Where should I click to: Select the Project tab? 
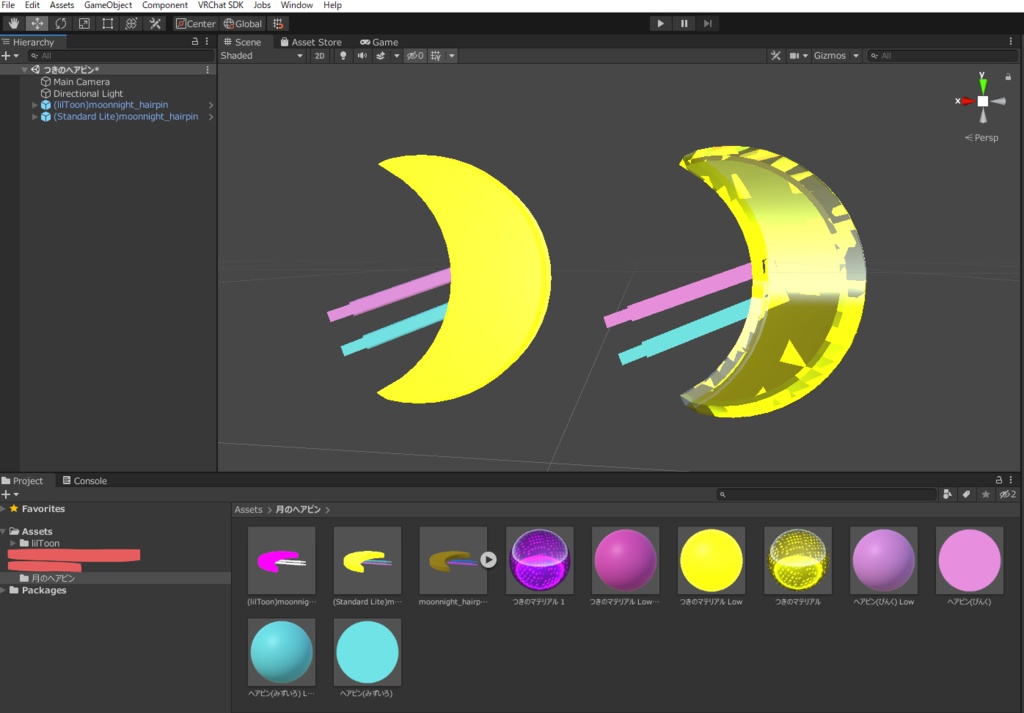(x=23, y=481)
